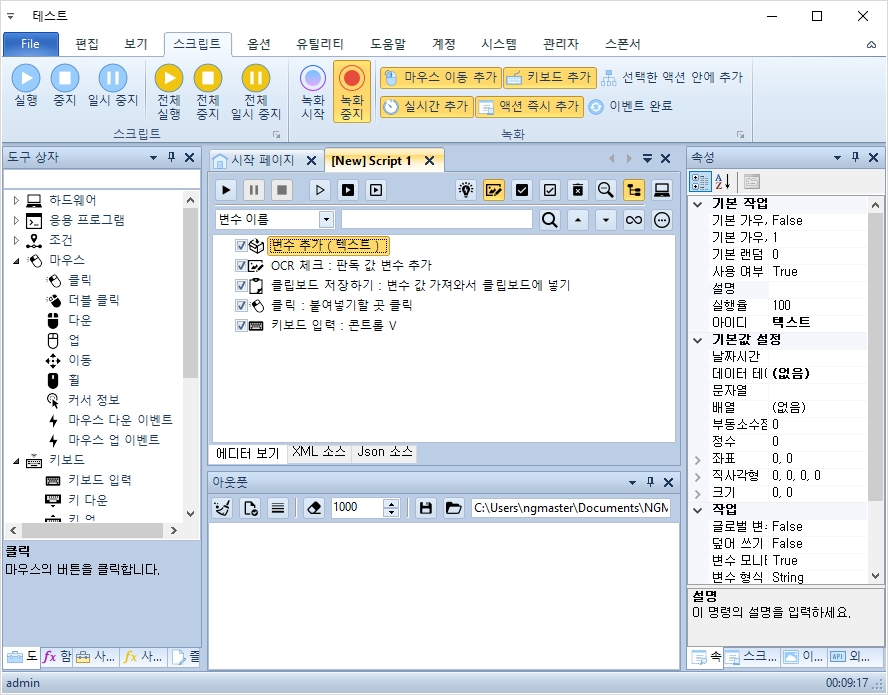Toggle the highlighted edit-mode icon in editor toolbar
Image resolution: width=888 pixels, height=695 pixels.
coord(494,190)
